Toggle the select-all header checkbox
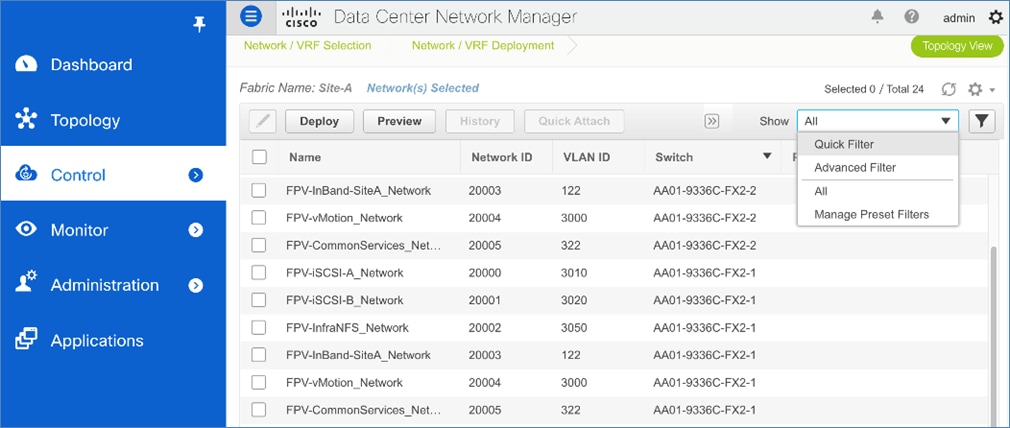Screen dimensions: 1010x428 click(259, 157)
